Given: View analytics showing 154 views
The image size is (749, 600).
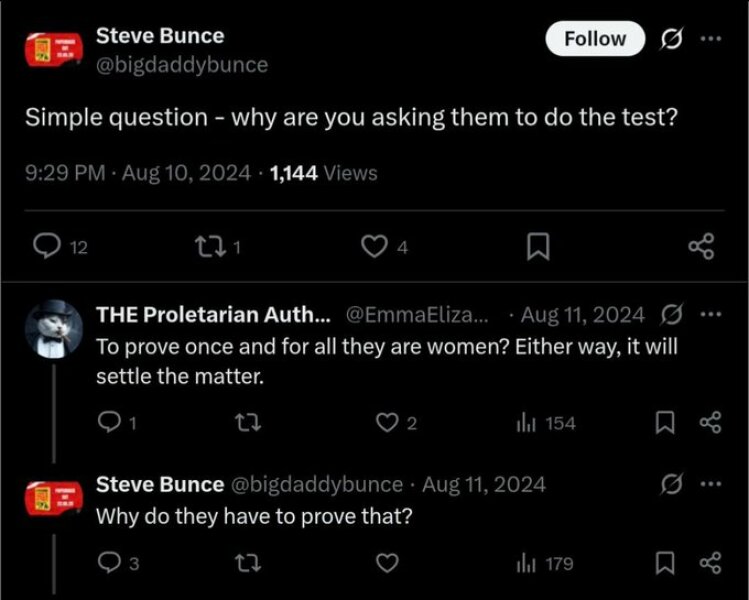Looking at the screenshot, I should [545, 423].
